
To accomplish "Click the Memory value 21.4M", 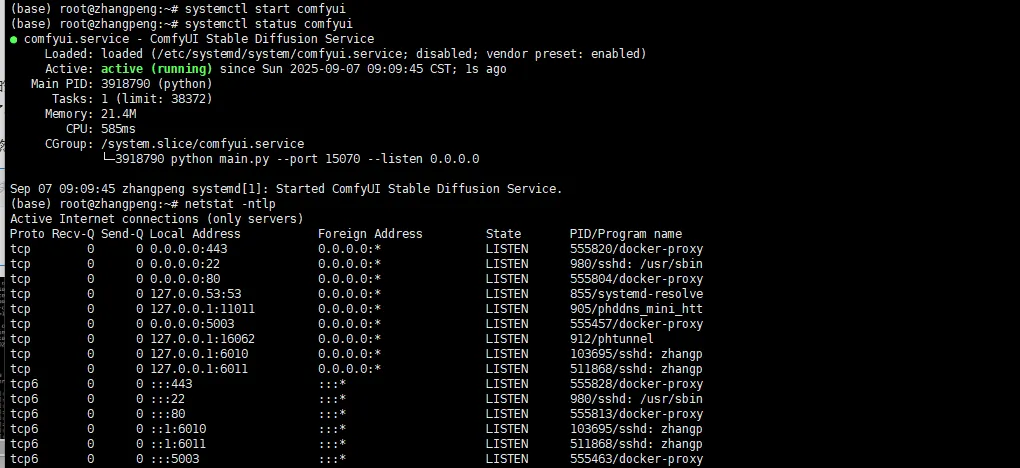I will pos(118,114).
